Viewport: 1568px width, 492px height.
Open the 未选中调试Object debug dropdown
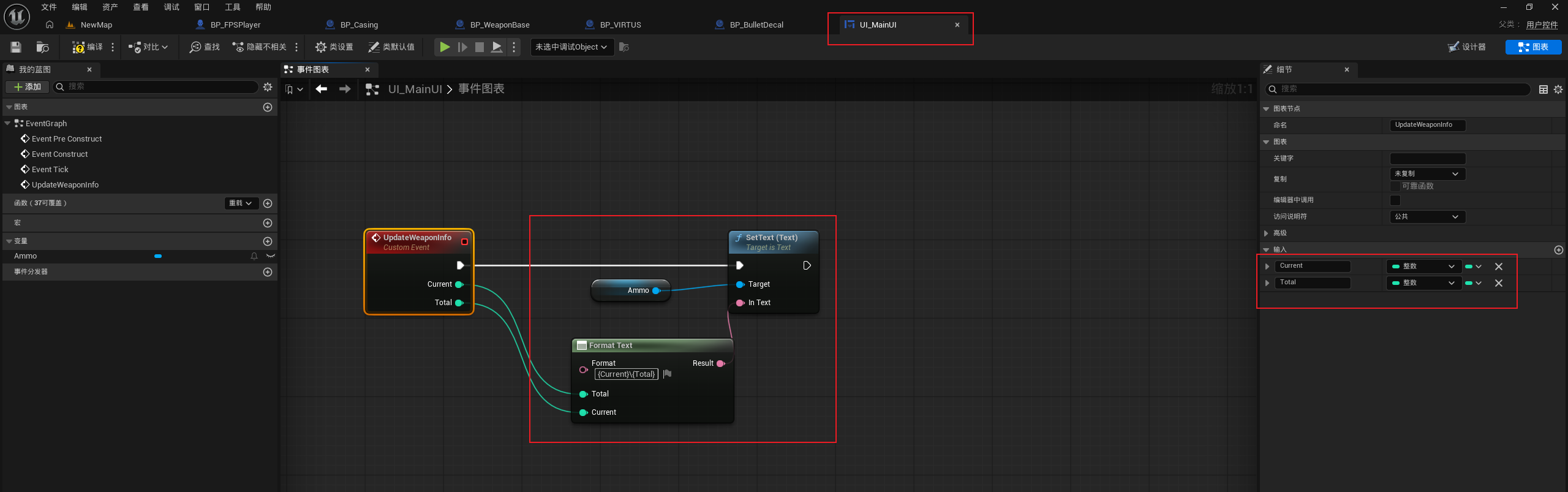coord(572,47)
